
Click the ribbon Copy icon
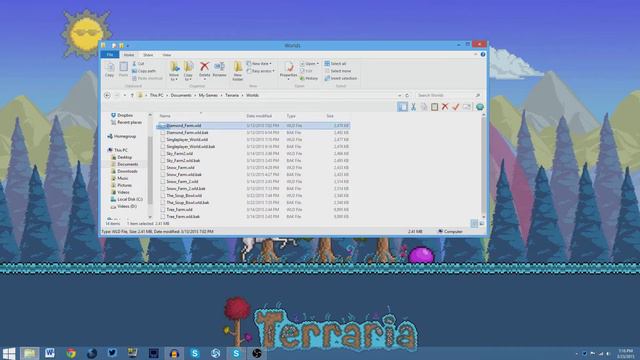tap(109, 68)
